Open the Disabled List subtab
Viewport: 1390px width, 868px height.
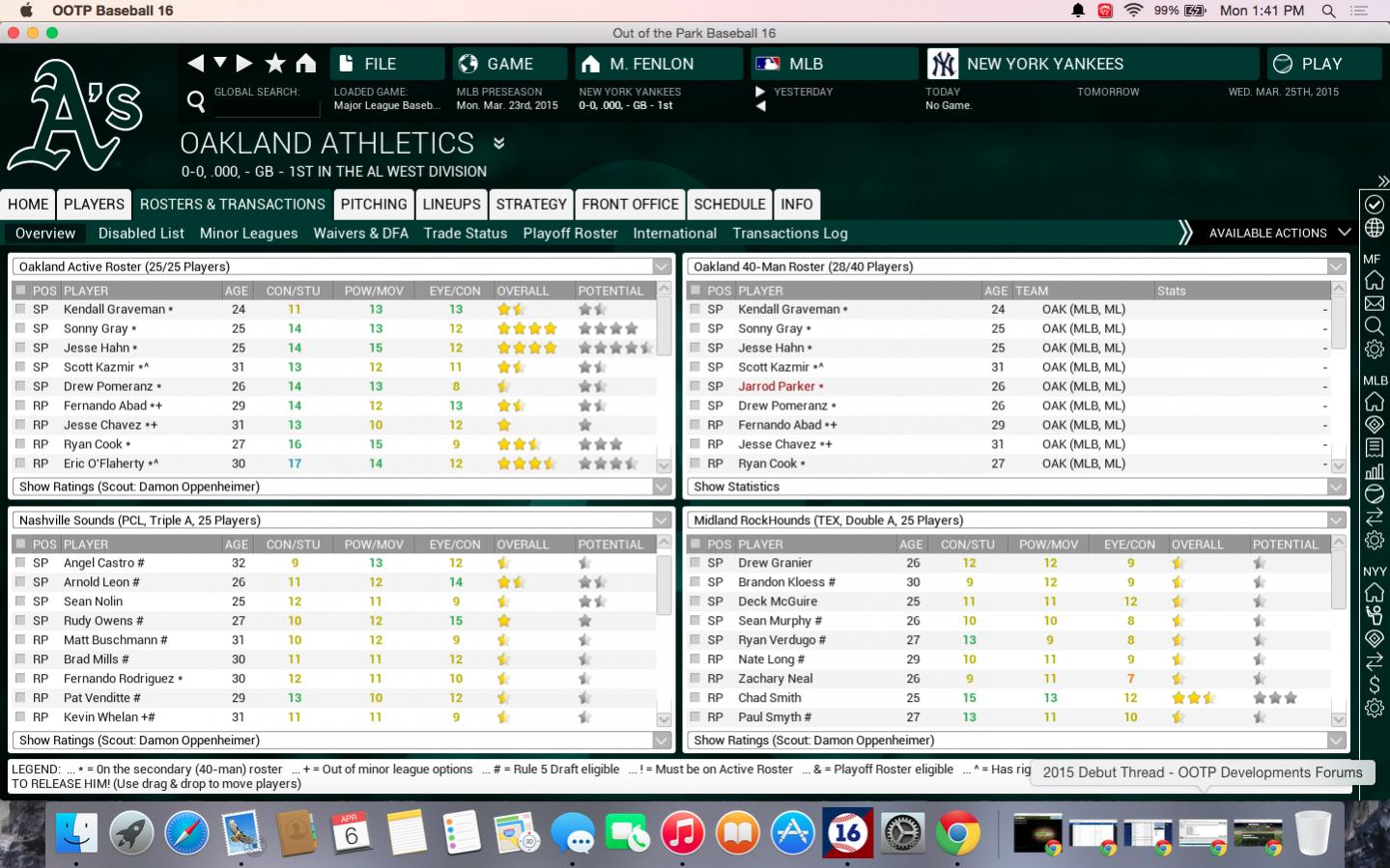(141, 234)
